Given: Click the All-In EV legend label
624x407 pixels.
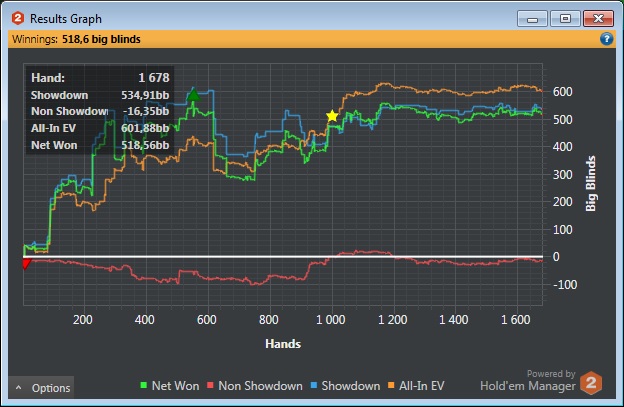Looking at the screenshot, I should pos(421,386).
